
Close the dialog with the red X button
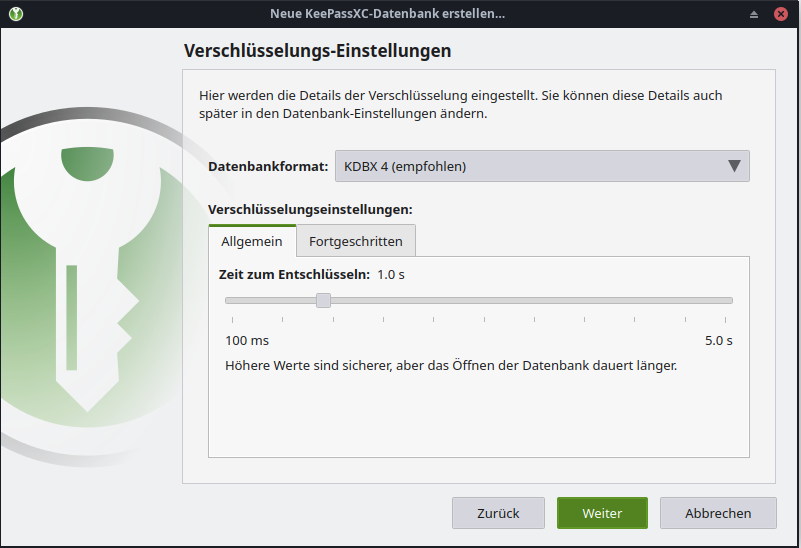click(x=781, y=14)
